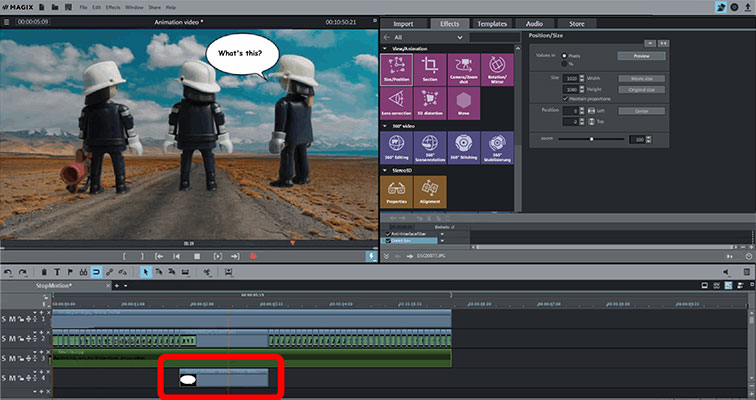Switch to the Templates tab
The width and height of the screenshot is (756, 400).
492,24
